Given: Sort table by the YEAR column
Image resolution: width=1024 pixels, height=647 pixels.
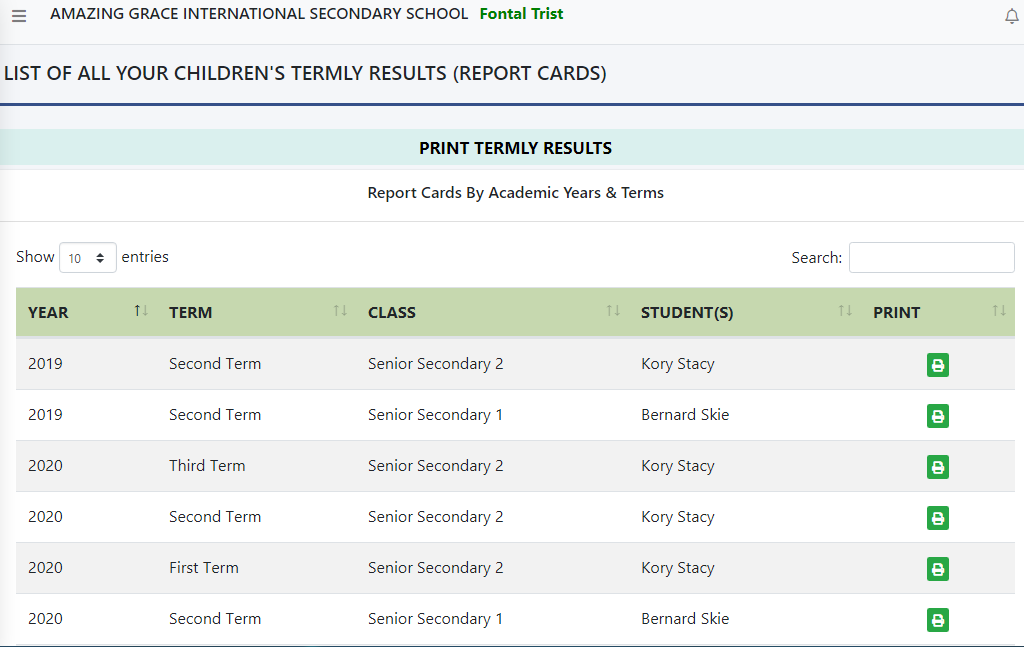Looking at the screenshot, I should [x=48, y=312].
